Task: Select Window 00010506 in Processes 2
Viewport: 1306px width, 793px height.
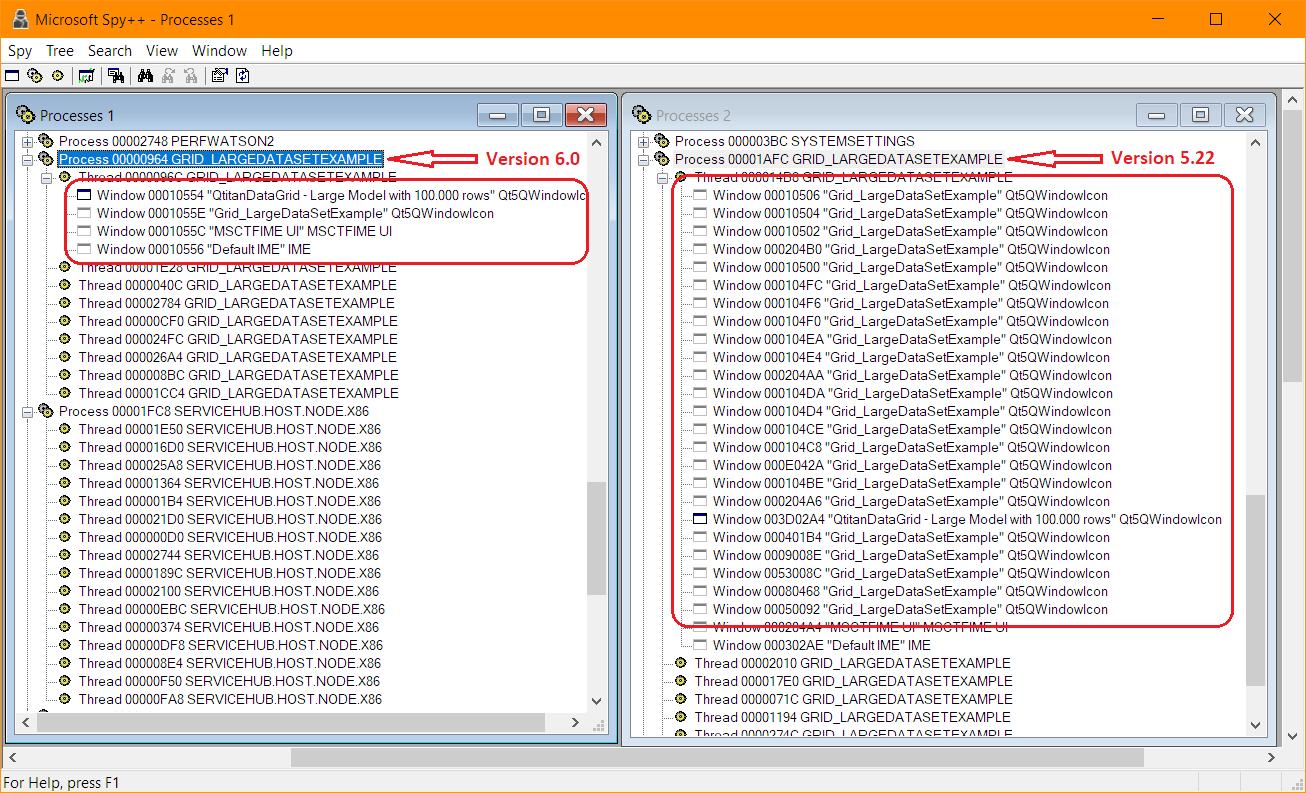Action: (910, 195)
